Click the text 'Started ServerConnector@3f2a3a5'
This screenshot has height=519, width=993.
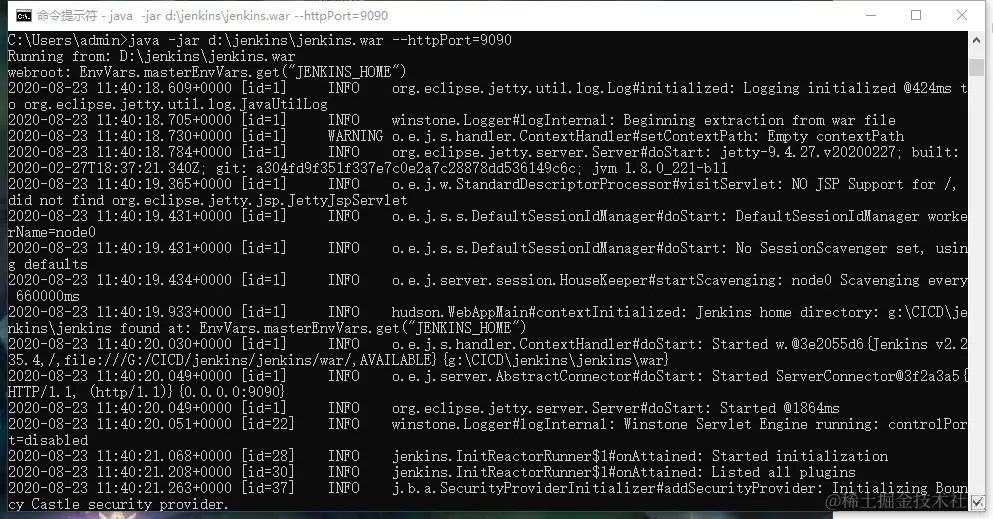(x=835, y=375)
